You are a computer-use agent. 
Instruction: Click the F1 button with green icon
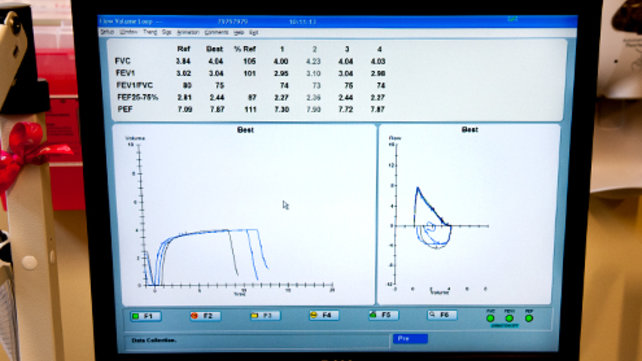(145, 316)
